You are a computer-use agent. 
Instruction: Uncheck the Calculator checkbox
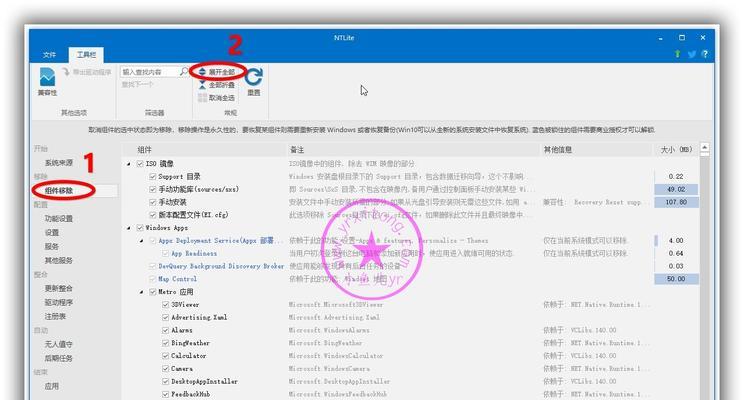point(166,356)
